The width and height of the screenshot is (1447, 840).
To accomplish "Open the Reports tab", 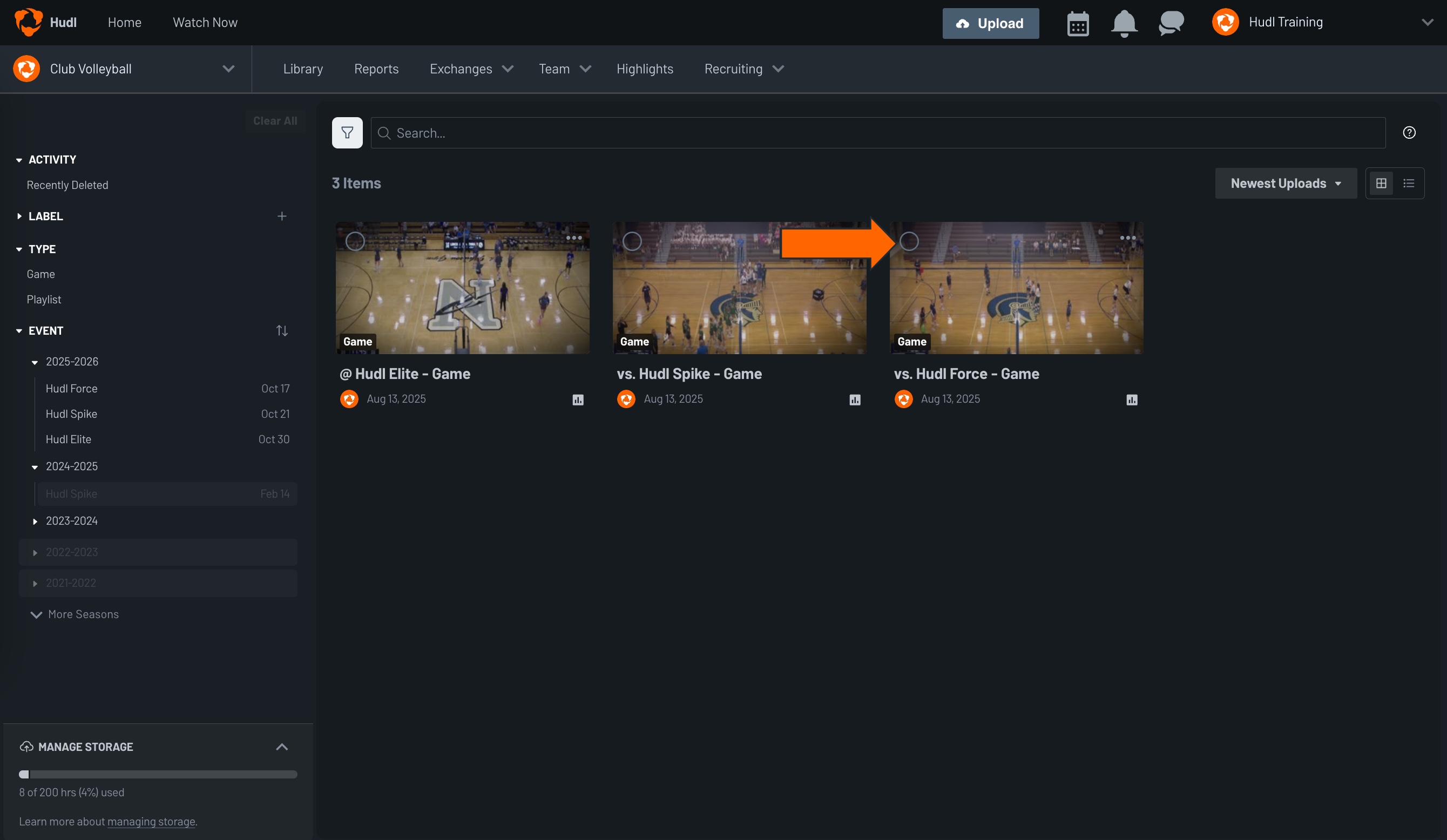I will 376,69.
